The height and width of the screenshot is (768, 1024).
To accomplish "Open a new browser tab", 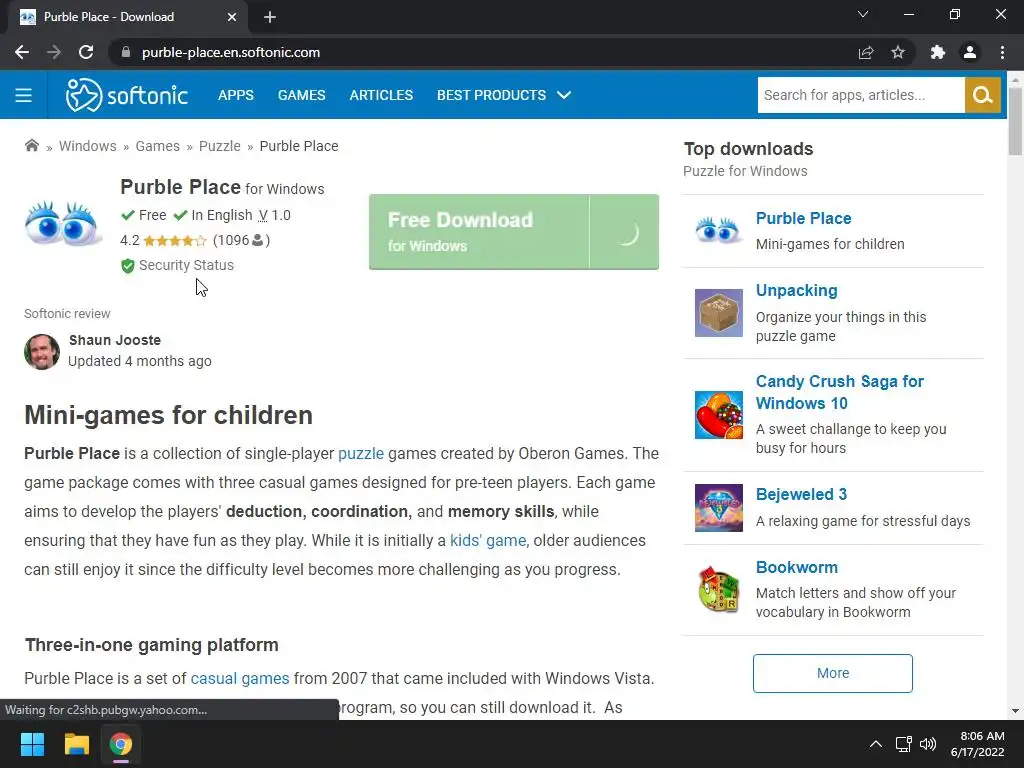I will 270,17.
